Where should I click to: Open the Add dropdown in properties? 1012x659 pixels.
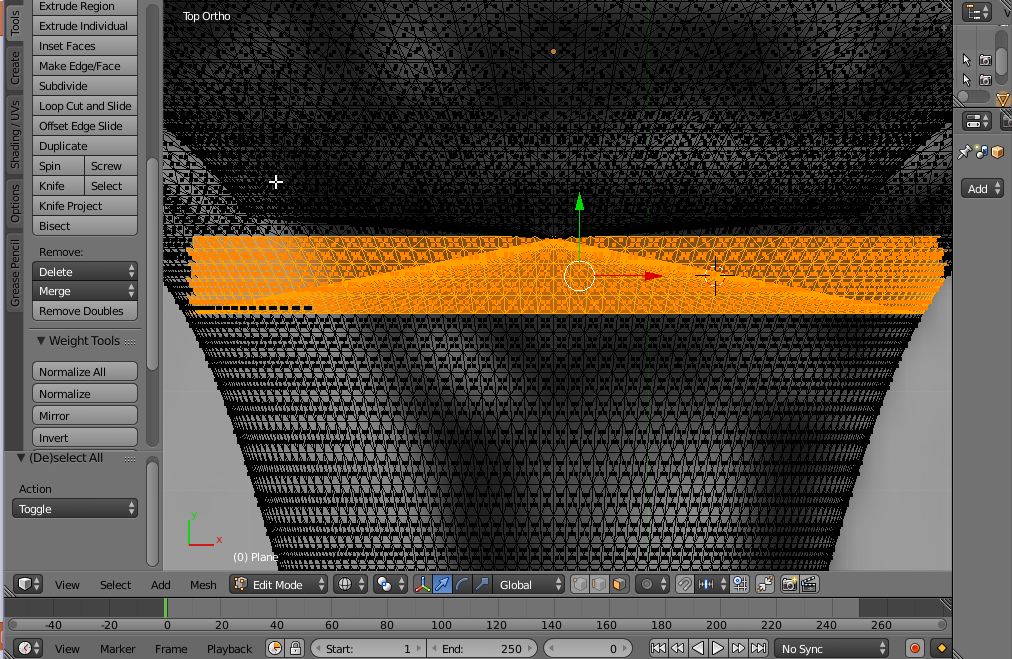coord(982,188)
